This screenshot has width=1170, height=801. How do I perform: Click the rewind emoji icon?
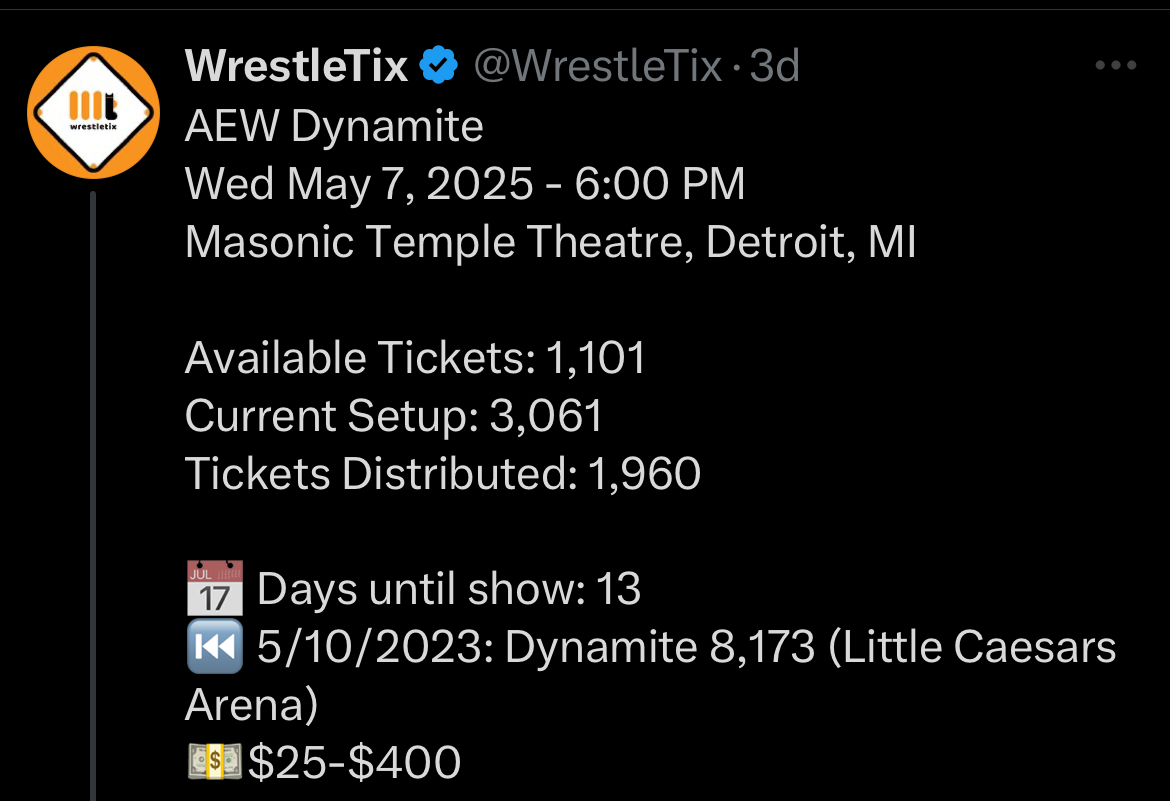pyautogui.click(x=215, y=648)
